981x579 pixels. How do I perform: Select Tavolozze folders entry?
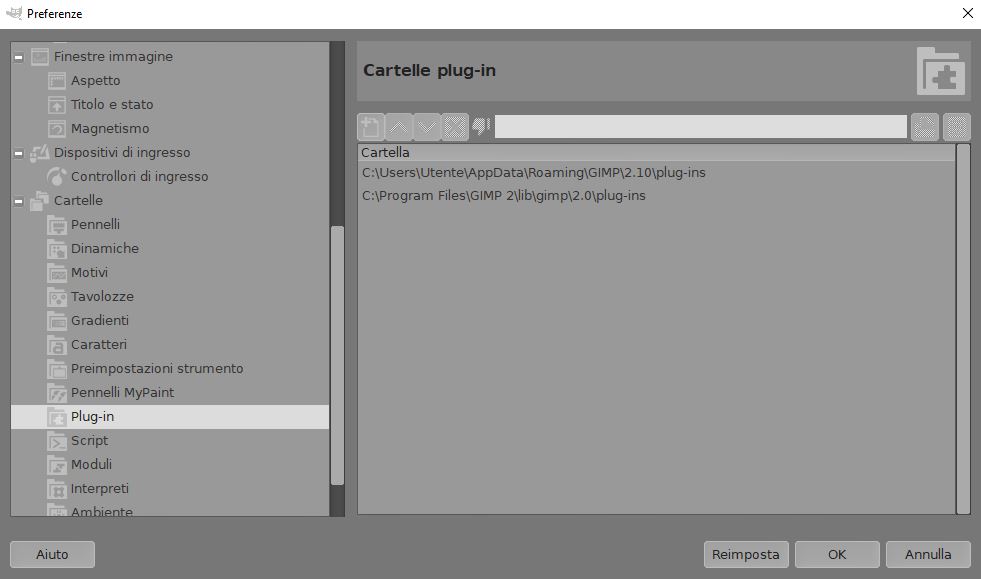pyautogui.click(x=102, y=296)
